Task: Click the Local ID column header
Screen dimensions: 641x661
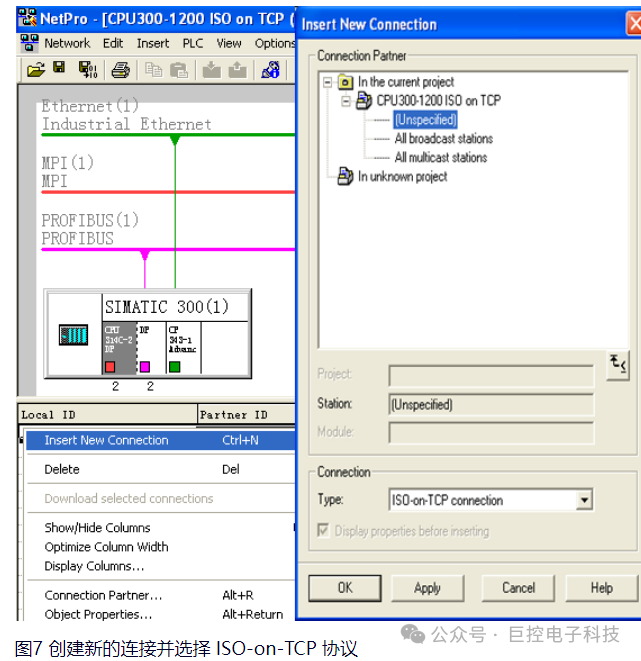Action: click(x=107, y=414)
